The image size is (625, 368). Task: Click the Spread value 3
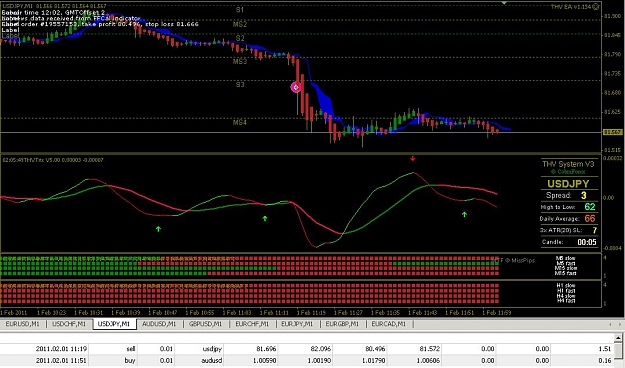pos(584,195)
